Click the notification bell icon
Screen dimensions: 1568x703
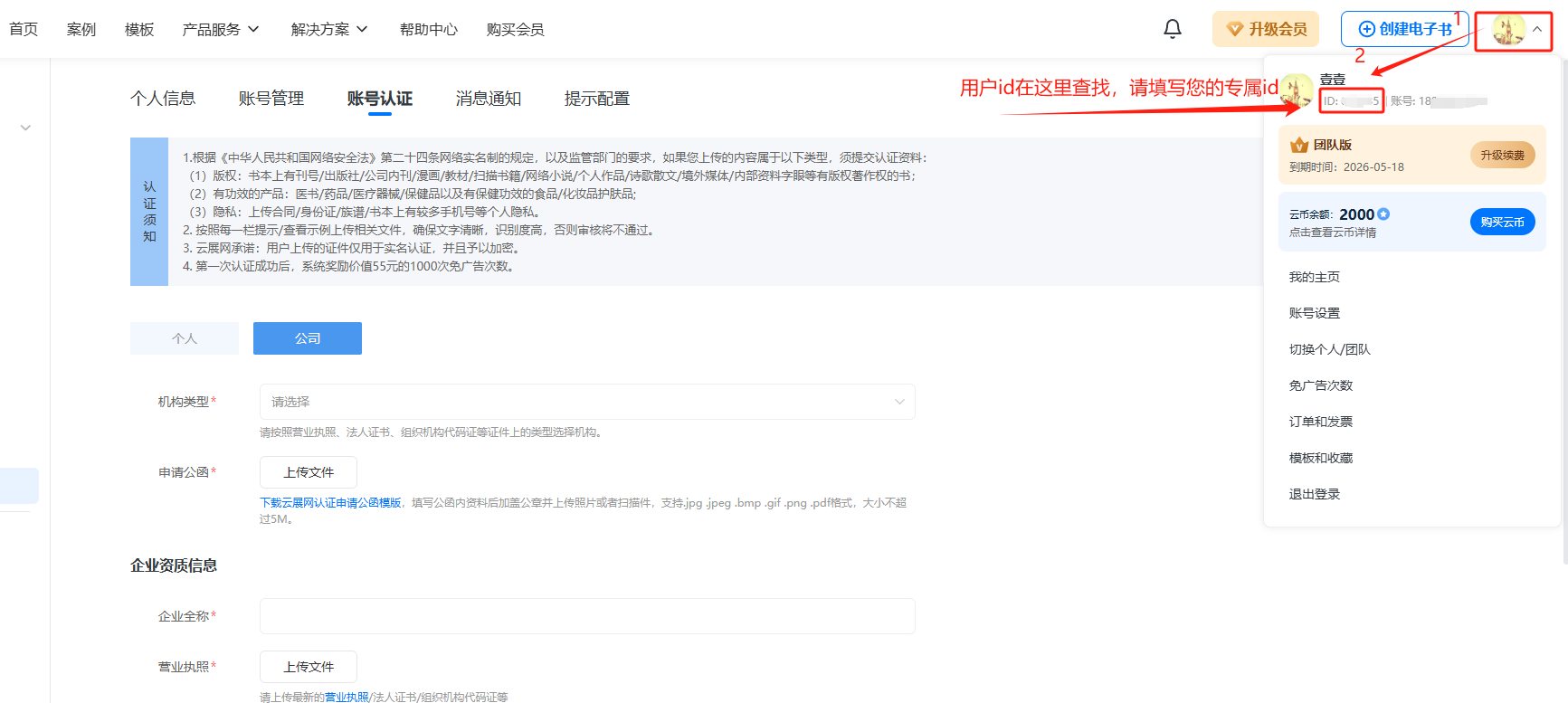coord(1172,29)
